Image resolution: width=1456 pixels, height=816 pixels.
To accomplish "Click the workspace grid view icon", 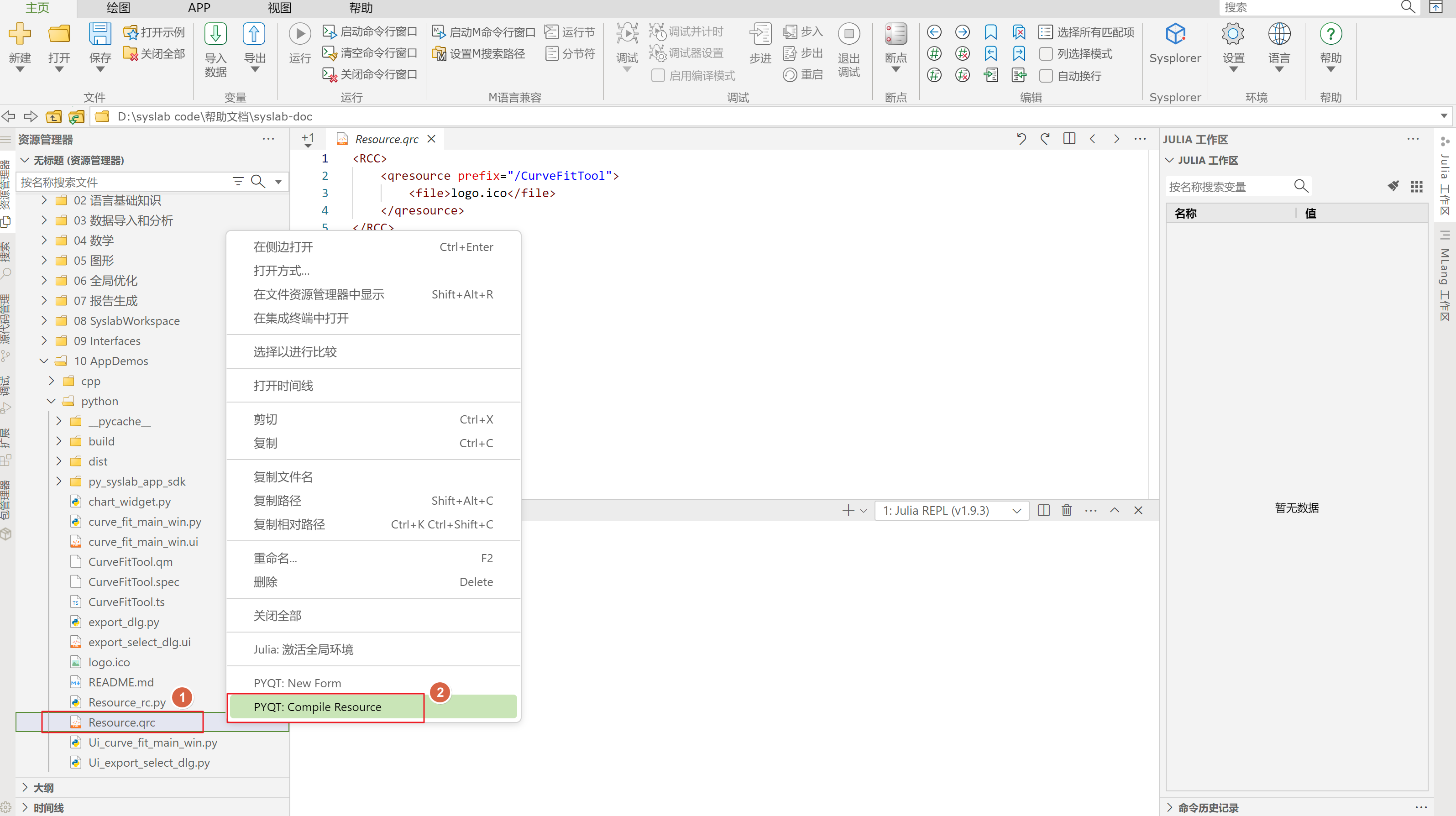I will tap(1416, 187).
